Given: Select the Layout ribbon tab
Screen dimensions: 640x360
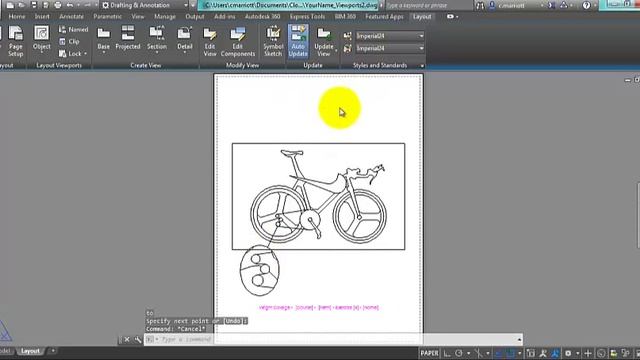Looking at the screenshot, I should pos(422,17).
